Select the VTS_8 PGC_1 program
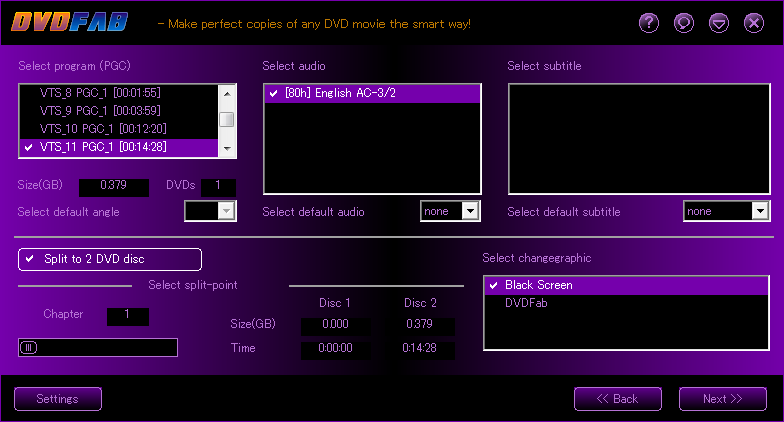 (x=119, y=93)
